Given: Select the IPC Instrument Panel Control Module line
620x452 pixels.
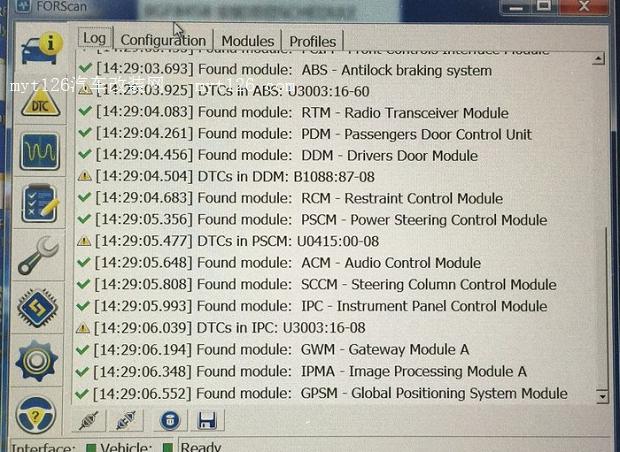Looking at the screenshot, I should (x=312, y=306).
